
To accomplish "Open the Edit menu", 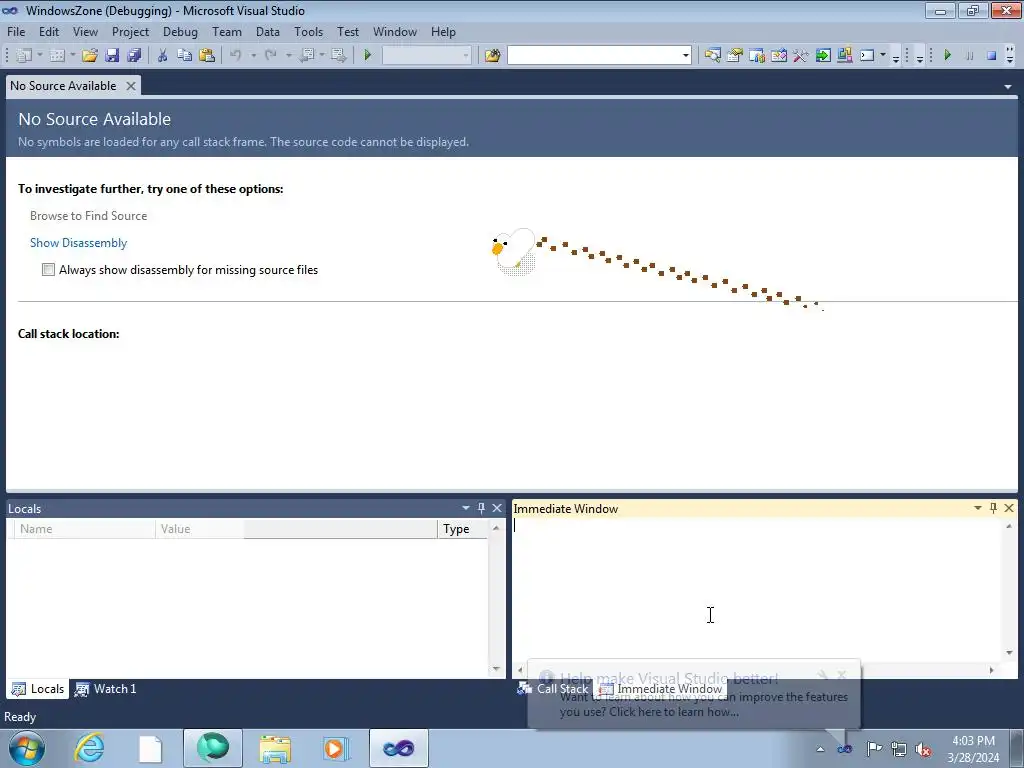I will [49, 31].
